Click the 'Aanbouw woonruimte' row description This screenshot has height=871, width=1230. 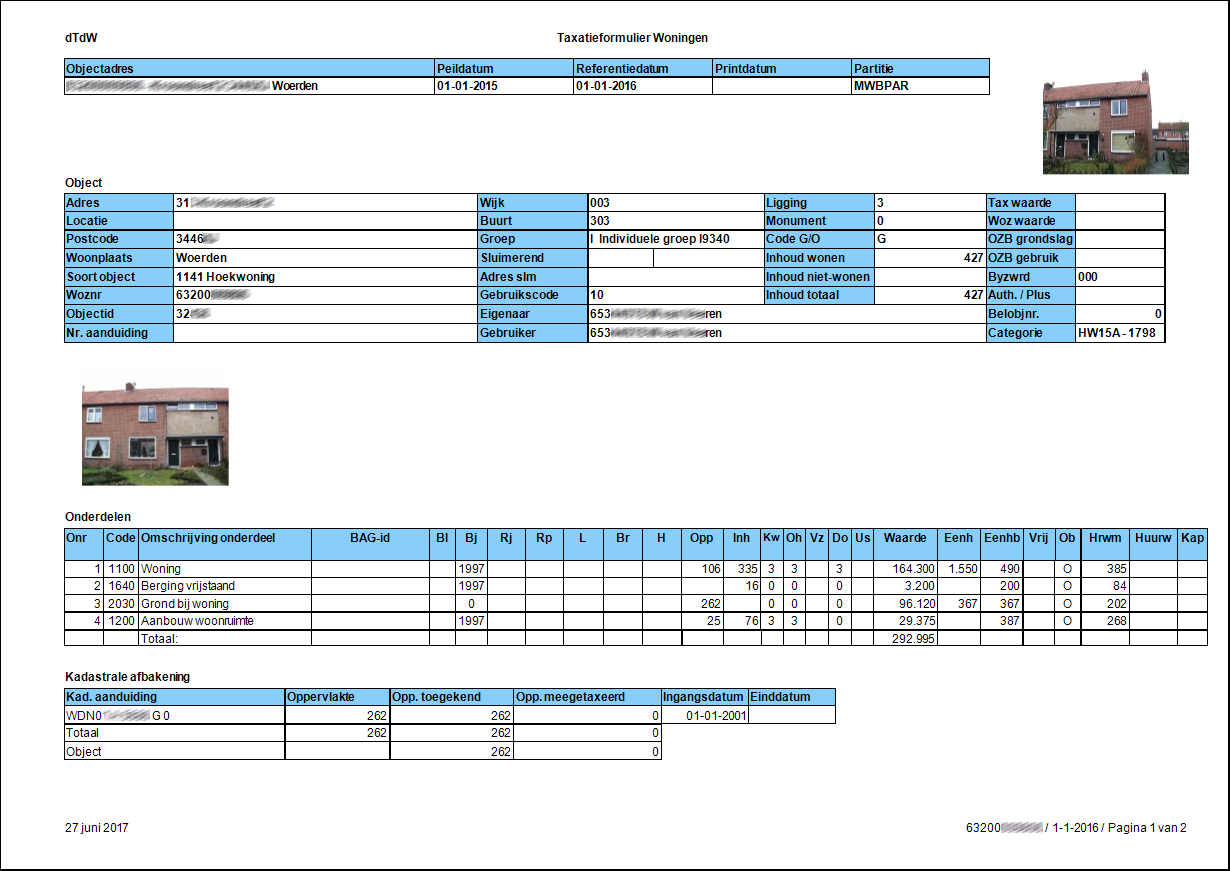[197, 621]
